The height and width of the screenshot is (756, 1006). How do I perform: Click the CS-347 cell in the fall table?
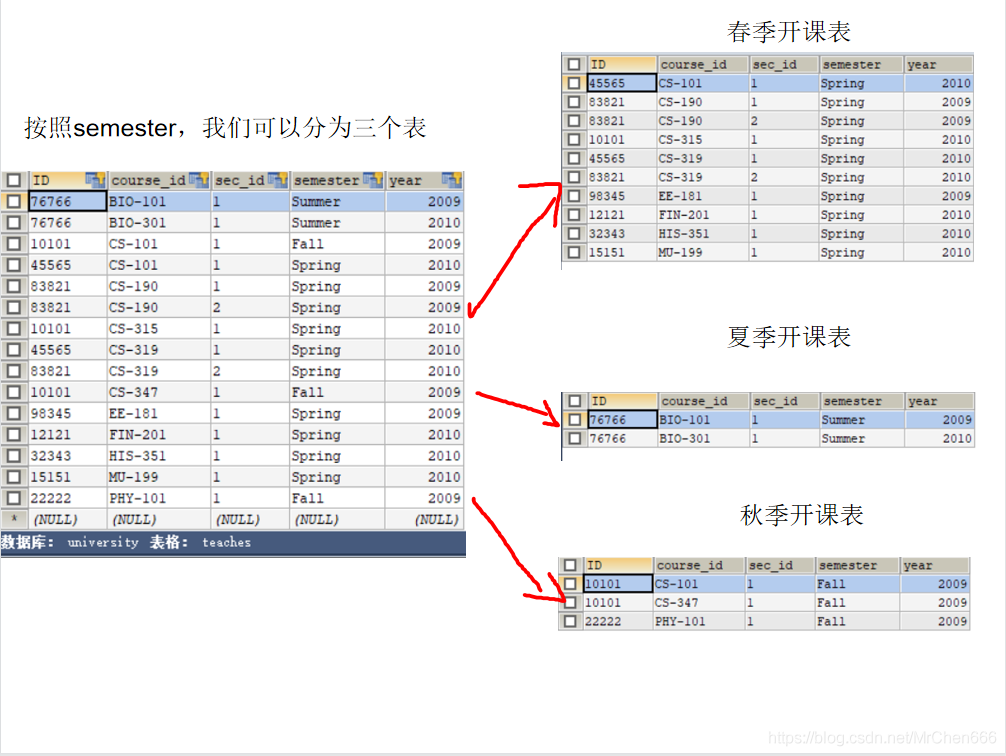pos(699,603)
